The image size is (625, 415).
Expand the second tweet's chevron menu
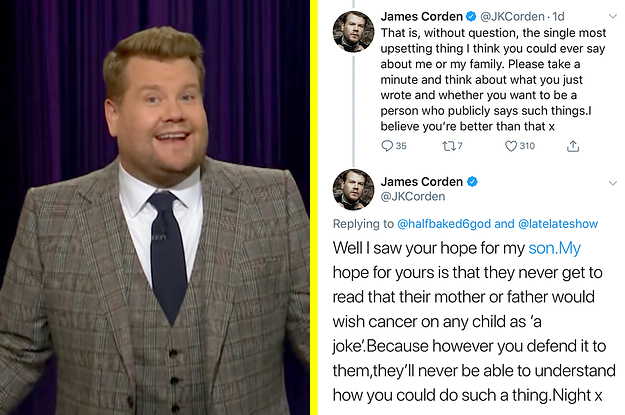[613, 183]
